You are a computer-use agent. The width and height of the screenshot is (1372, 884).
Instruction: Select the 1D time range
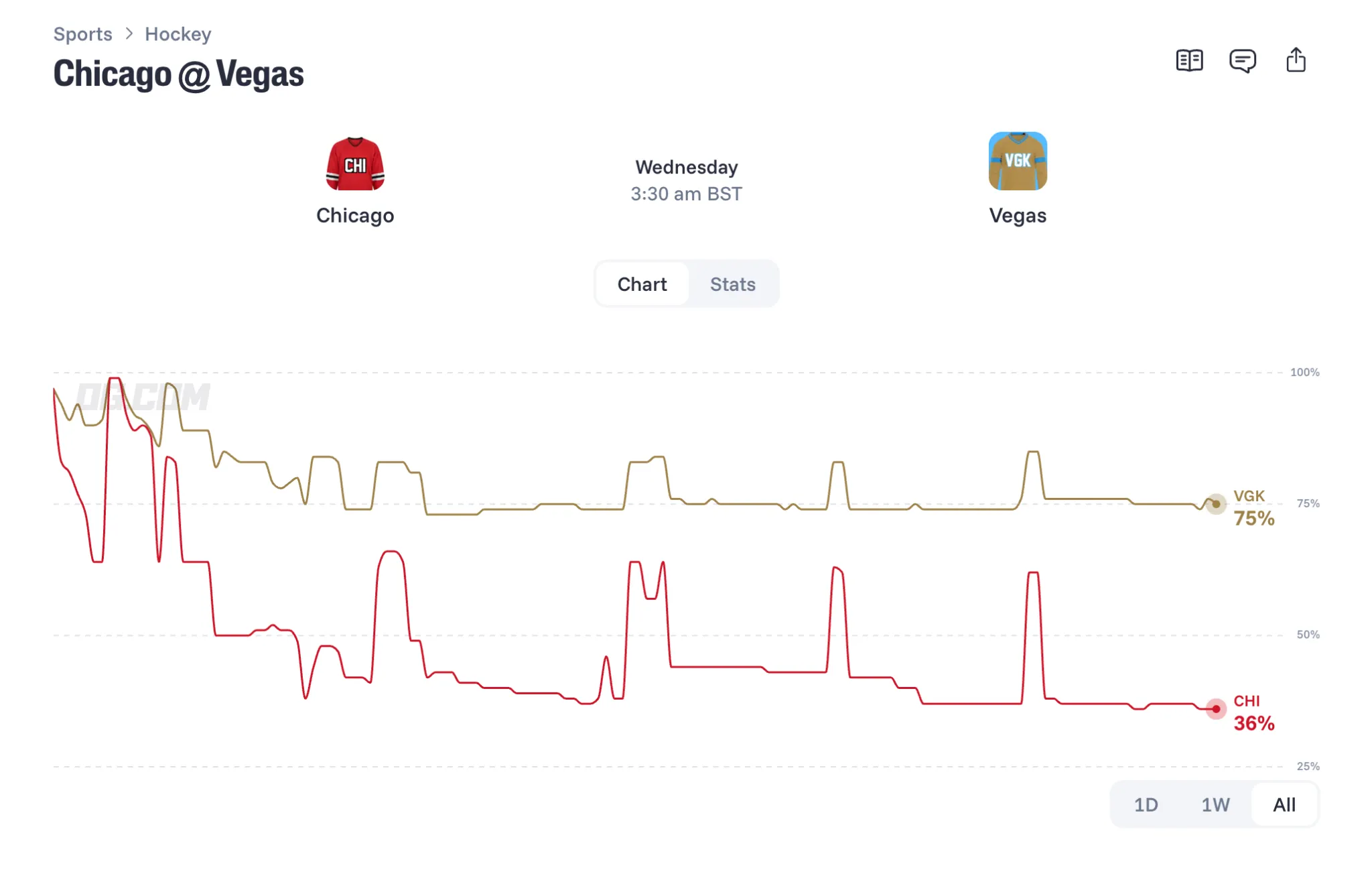1146,804
